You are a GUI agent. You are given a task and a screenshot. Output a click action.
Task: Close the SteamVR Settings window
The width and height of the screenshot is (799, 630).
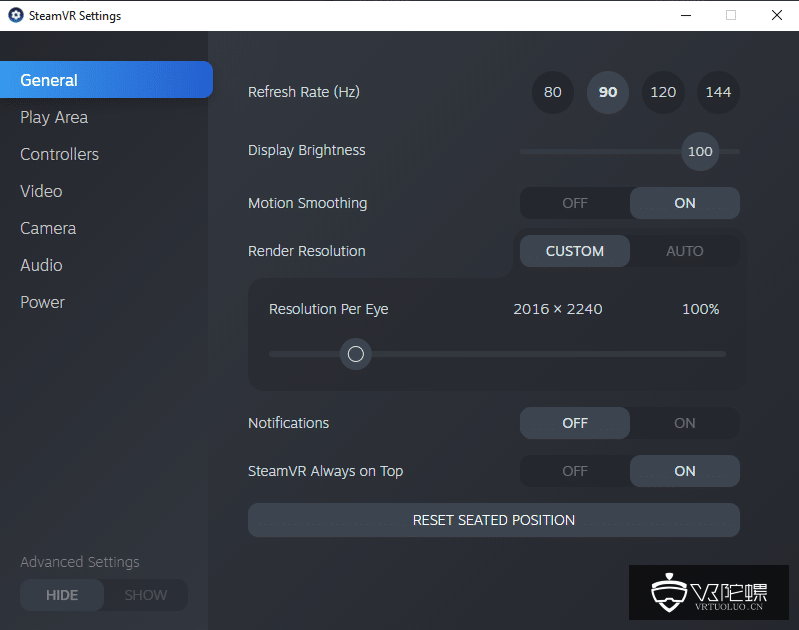tap(777, 15)
